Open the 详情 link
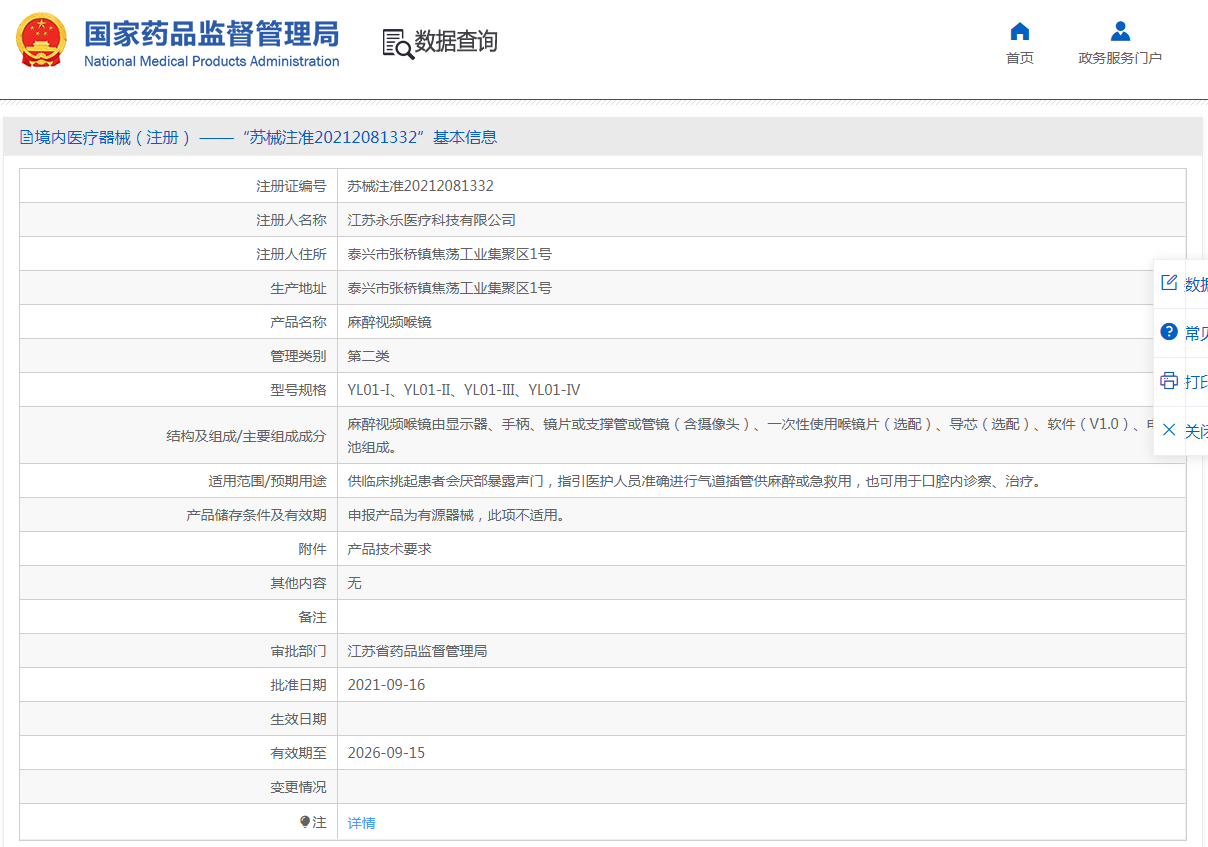Viewport: 1208px width, 847px height. point(362,823)
